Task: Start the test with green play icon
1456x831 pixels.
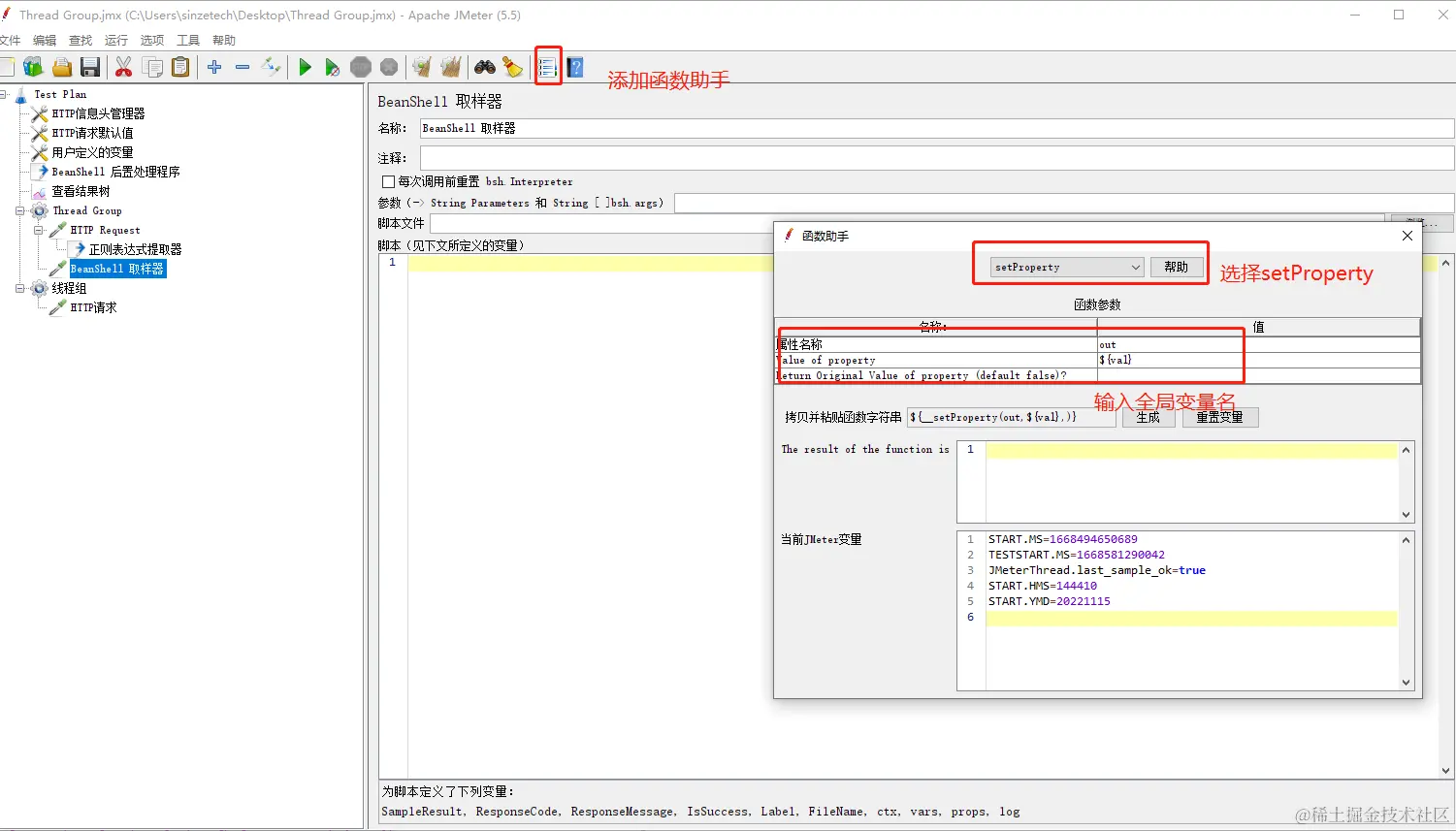Action: click(305, 67)
